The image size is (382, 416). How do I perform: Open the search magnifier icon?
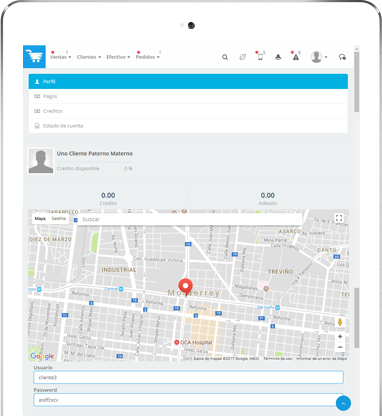225,57
